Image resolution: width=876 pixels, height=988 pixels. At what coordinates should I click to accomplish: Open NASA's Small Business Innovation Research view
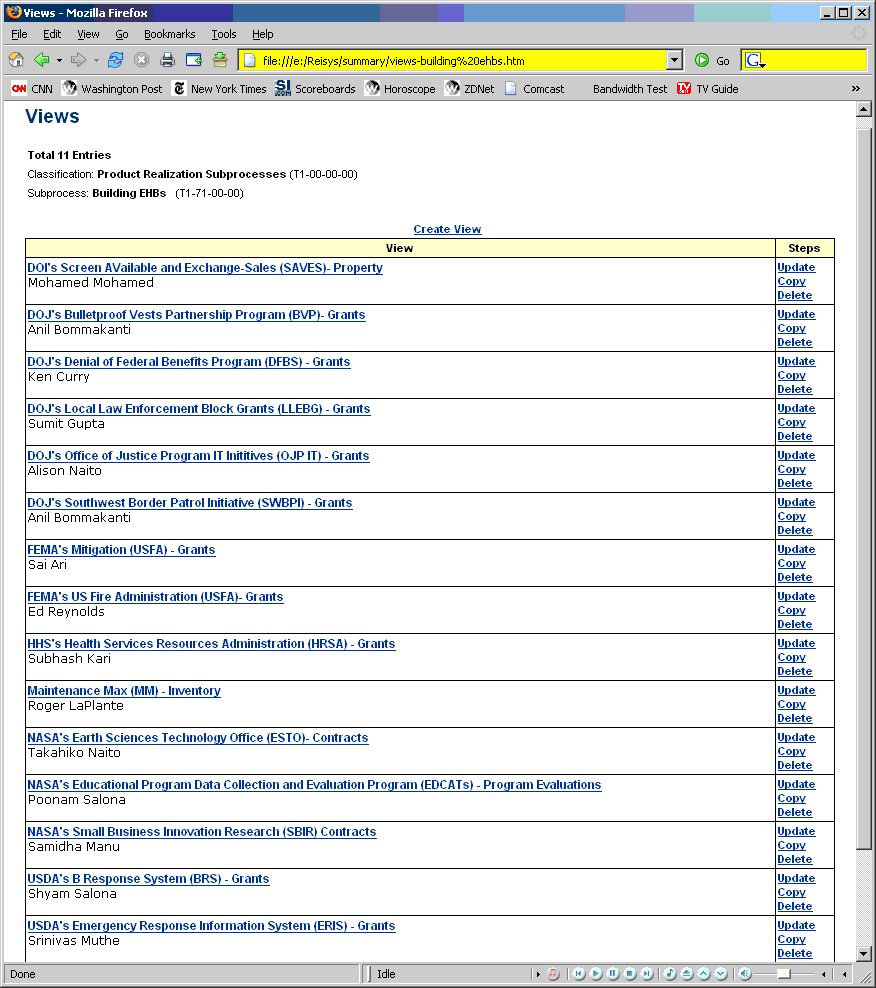[x=202, y=832]
